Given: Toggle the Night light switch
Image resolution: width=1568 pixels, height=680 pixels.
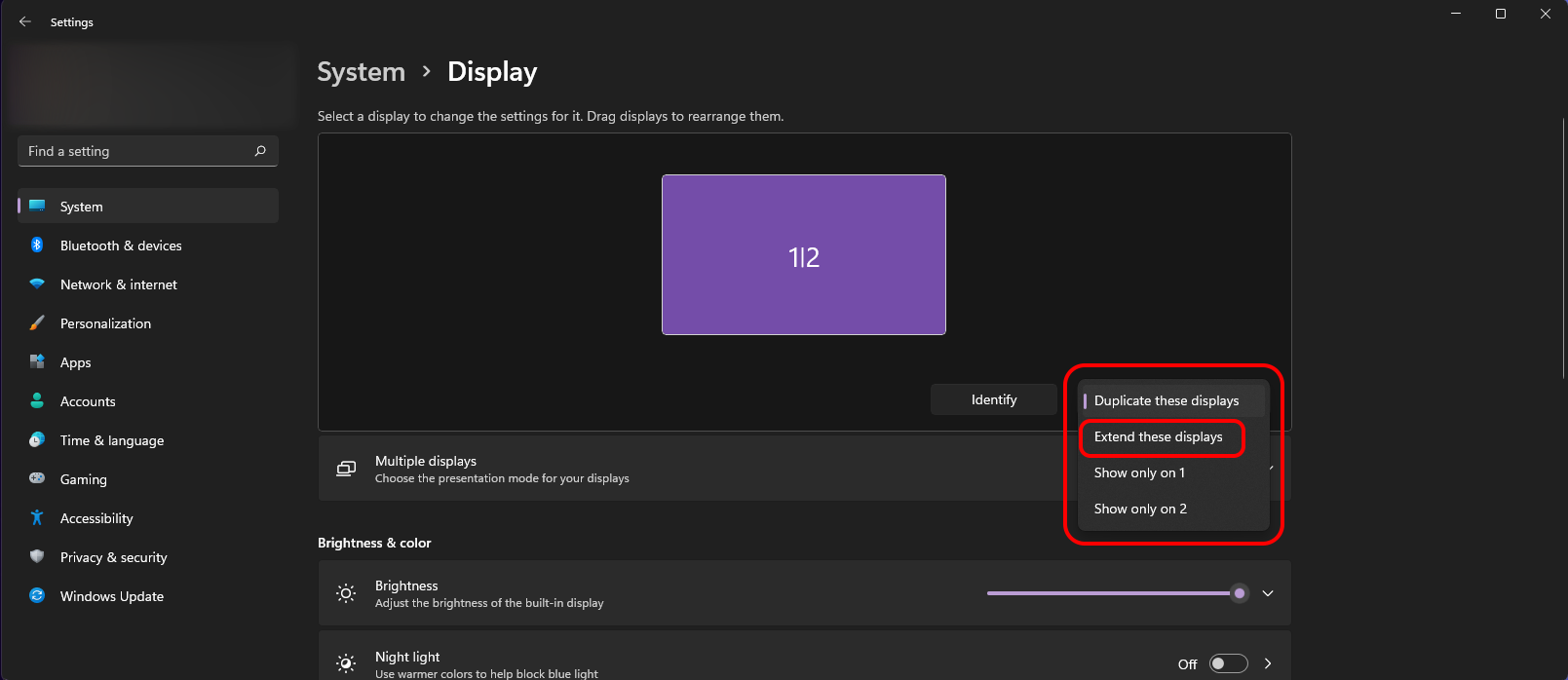Looking at the screenshot, I should pos(1228,663).
